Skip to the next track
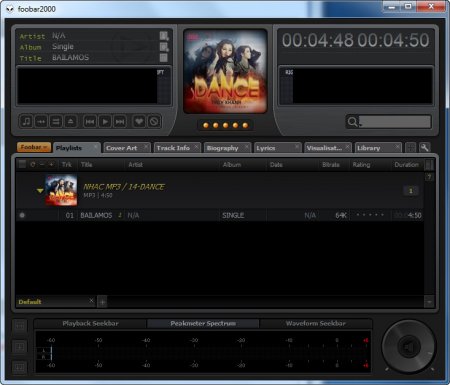This screenshot has height=385, width=450. pyautogui.click(x=120, y=122)
